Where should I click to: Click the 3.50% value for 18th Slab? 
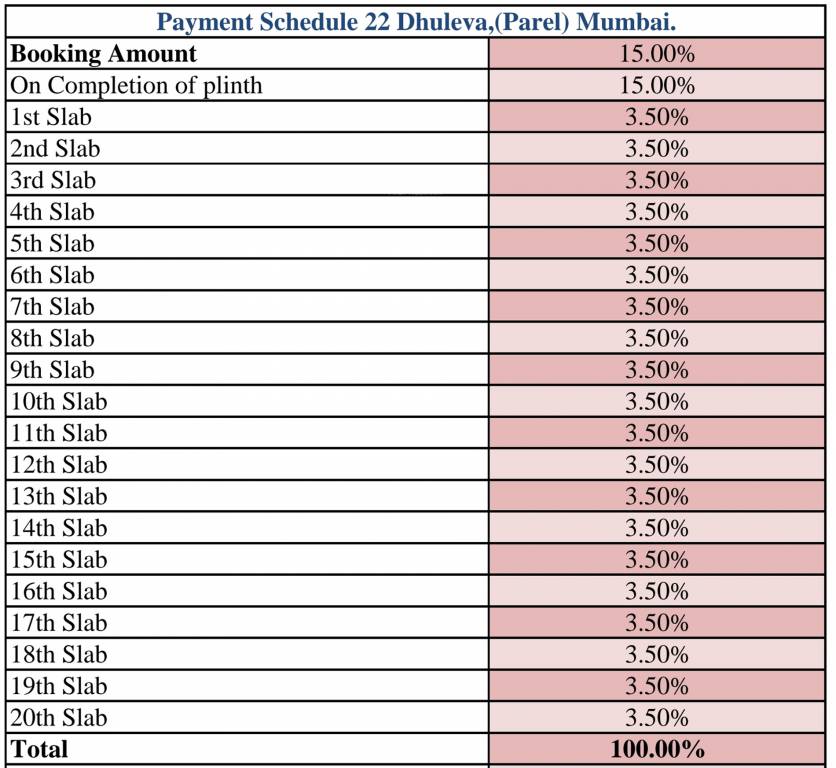point(657,655)
